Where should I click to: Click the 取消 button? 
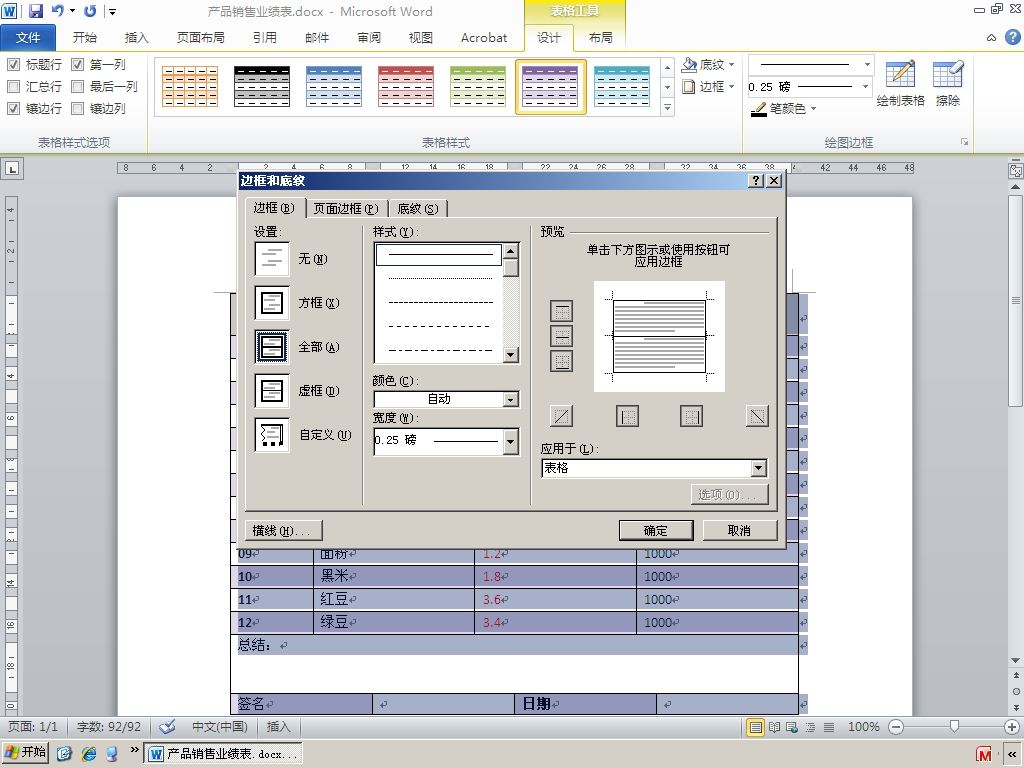point(739,530)
